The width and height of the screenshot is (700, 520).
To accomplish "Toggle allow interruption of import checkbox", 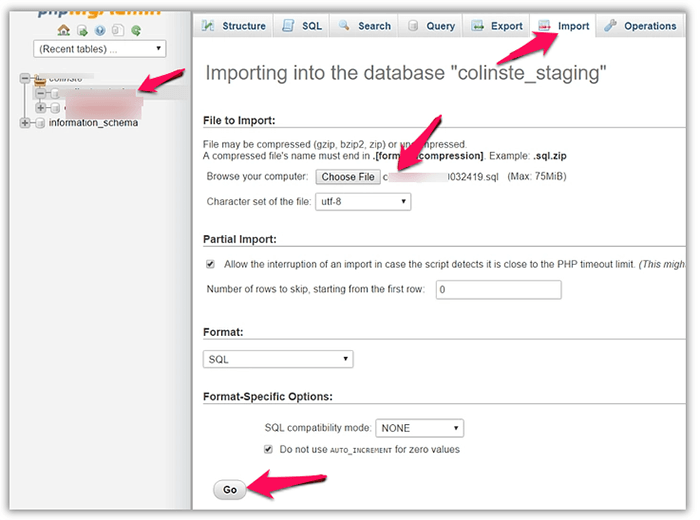I will coord(210,264).
